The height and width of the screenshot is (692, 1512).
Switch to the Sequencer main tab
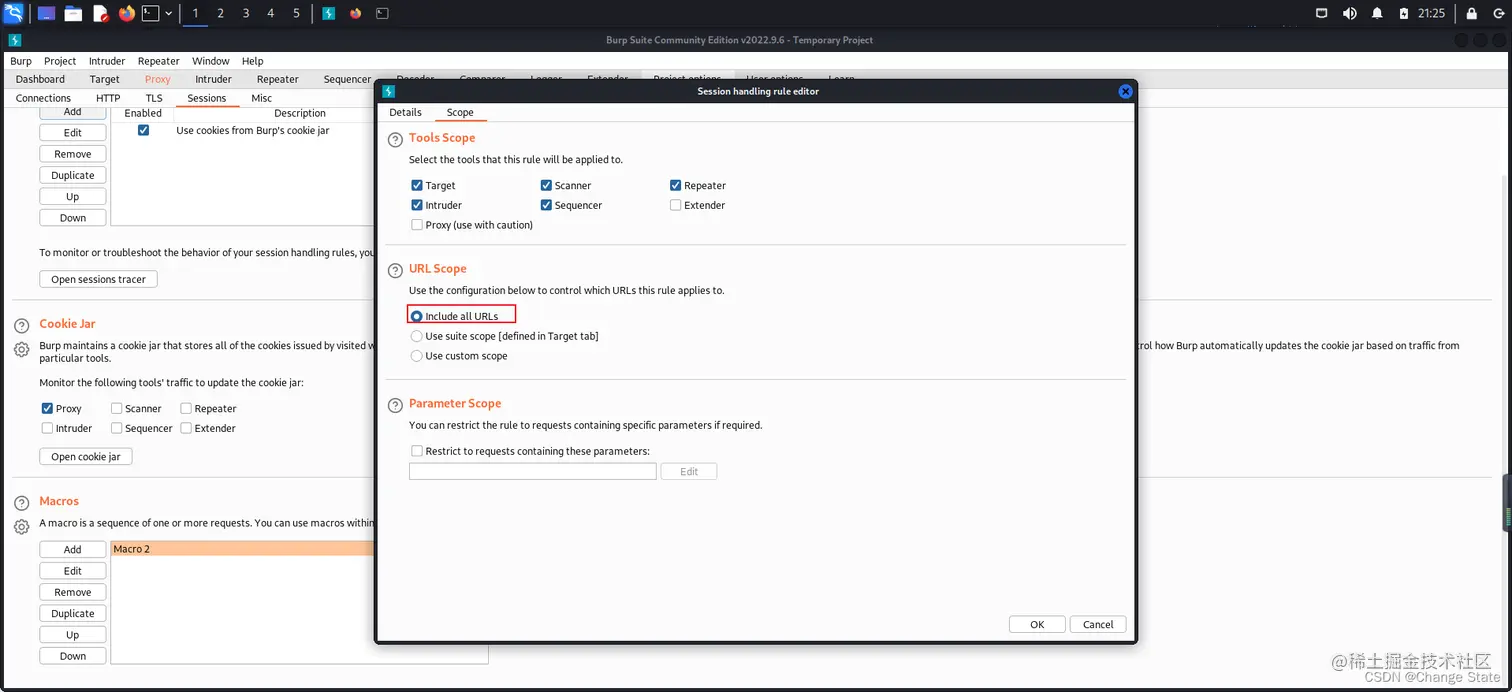pyautogui.click(x=347, y=79)
